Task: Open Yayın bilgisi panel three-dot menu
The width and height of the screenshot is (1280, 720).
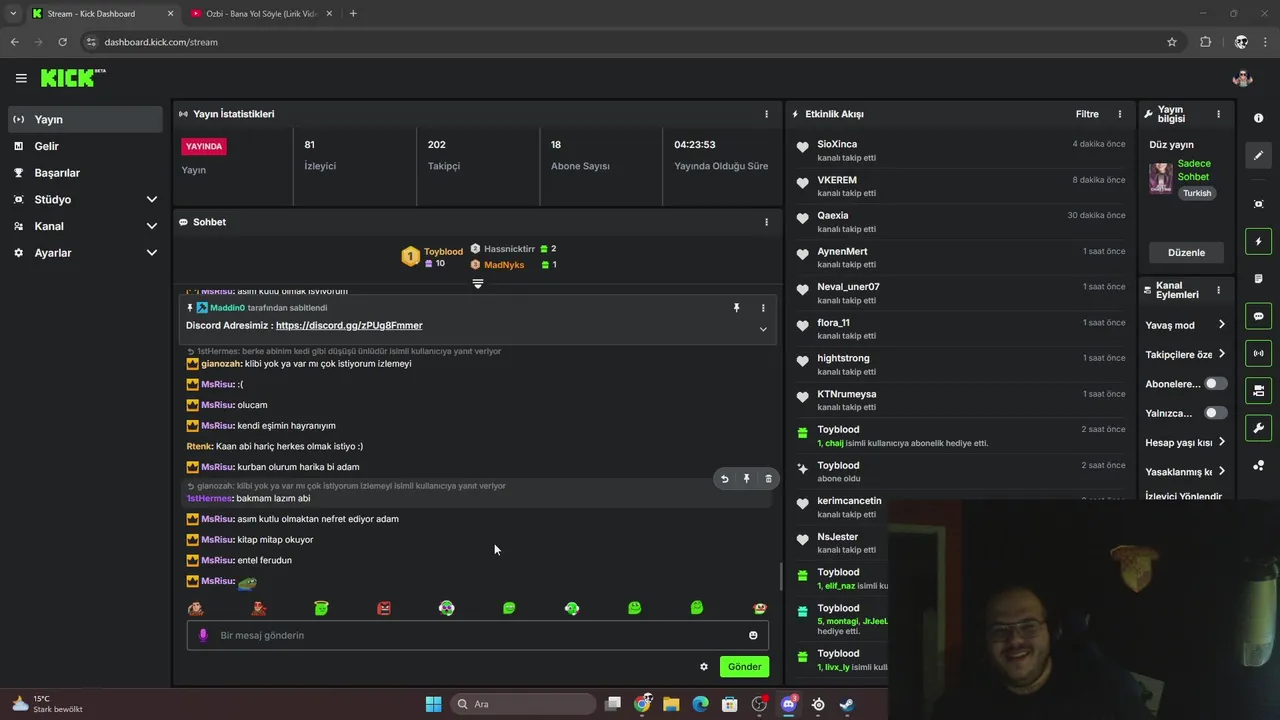Action: [1218, 114]
